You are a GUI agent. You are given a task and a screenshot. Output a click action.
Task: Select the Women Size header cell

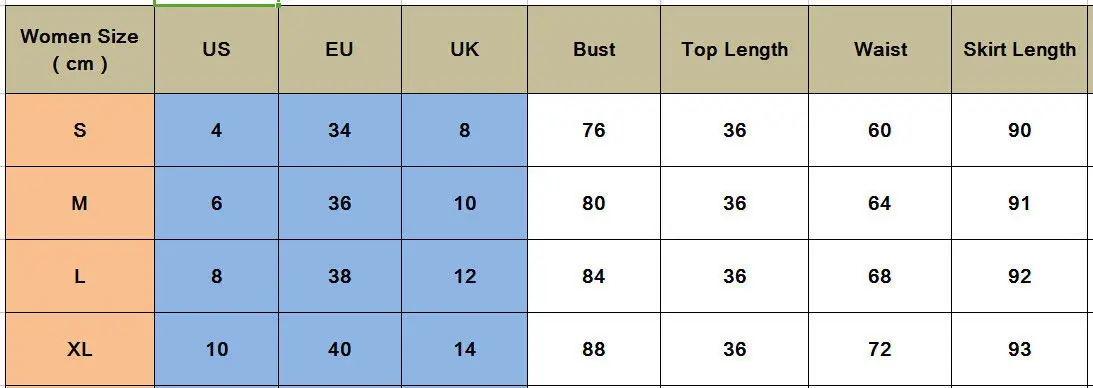79,49
